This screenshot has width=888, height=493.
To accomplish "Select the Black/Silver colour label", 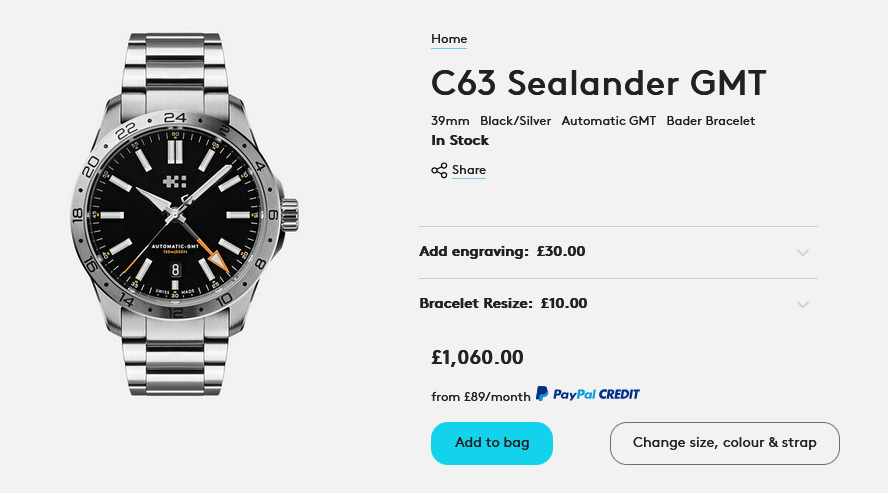I will tap(515, 121).
